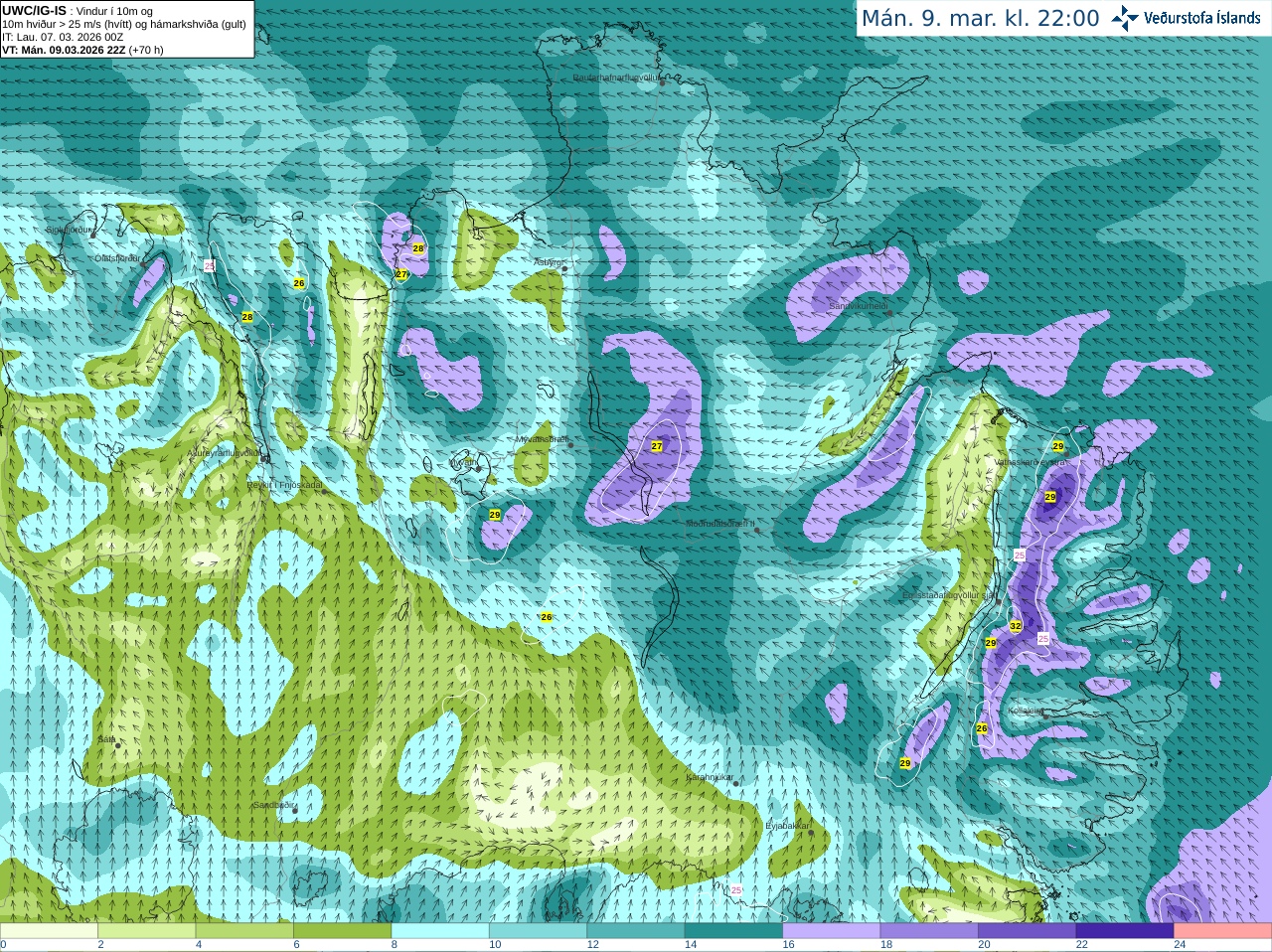Click the 29 gust marker southeast of Mývatn
The width and height of the screenshot is (1272, 952).
(x=495, y=515)
